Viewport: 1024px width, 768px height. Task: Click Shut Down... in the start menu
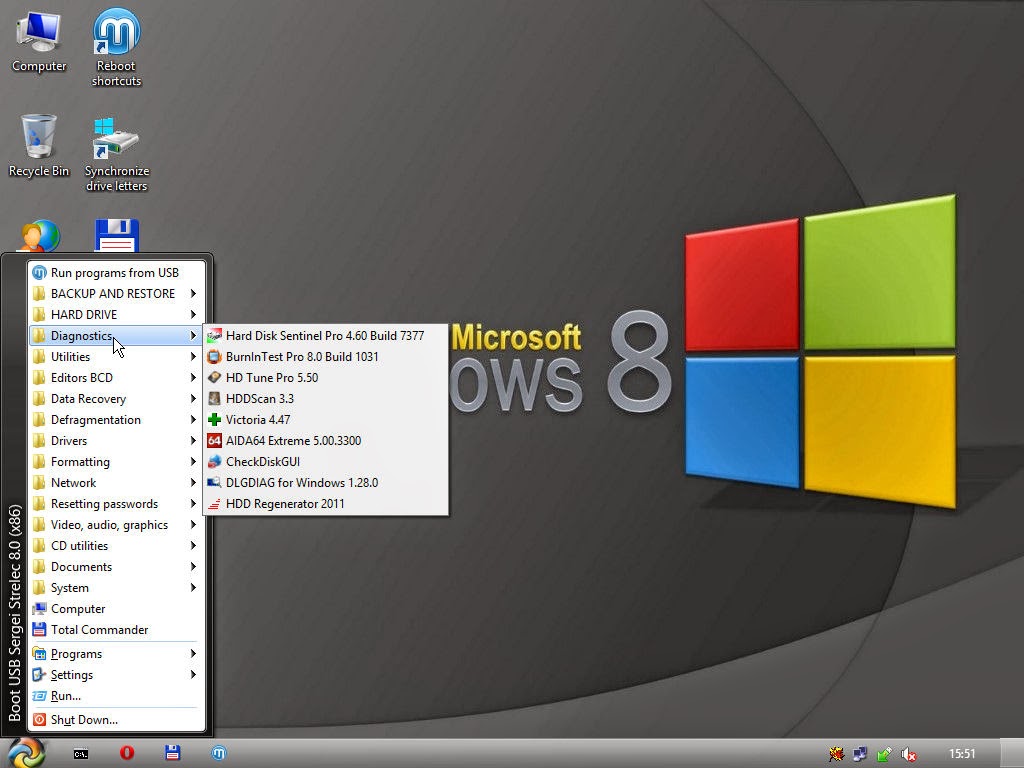tap(118, 720)
